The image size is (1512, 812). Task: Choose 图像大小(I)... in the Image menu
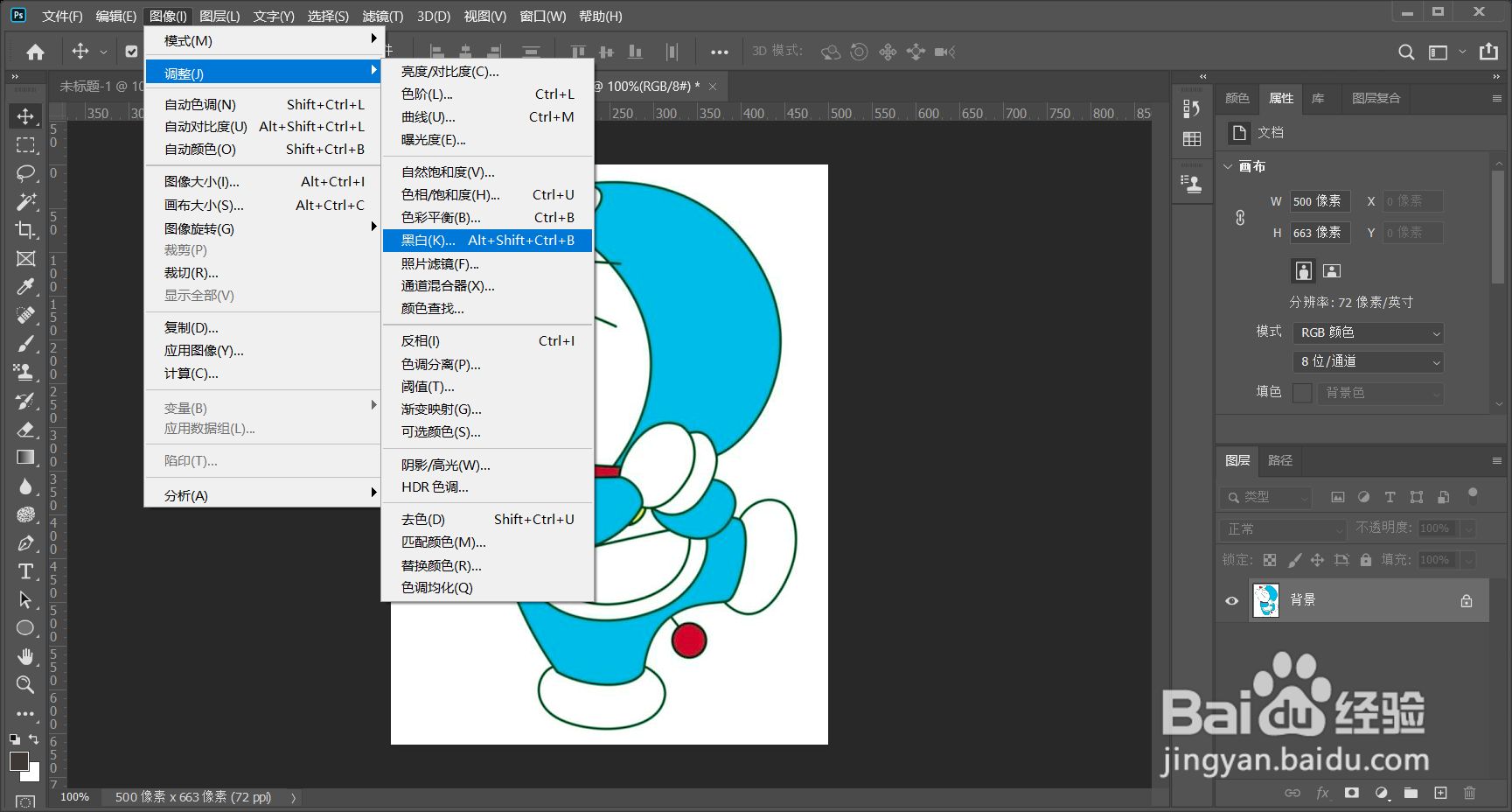[264, 182]
